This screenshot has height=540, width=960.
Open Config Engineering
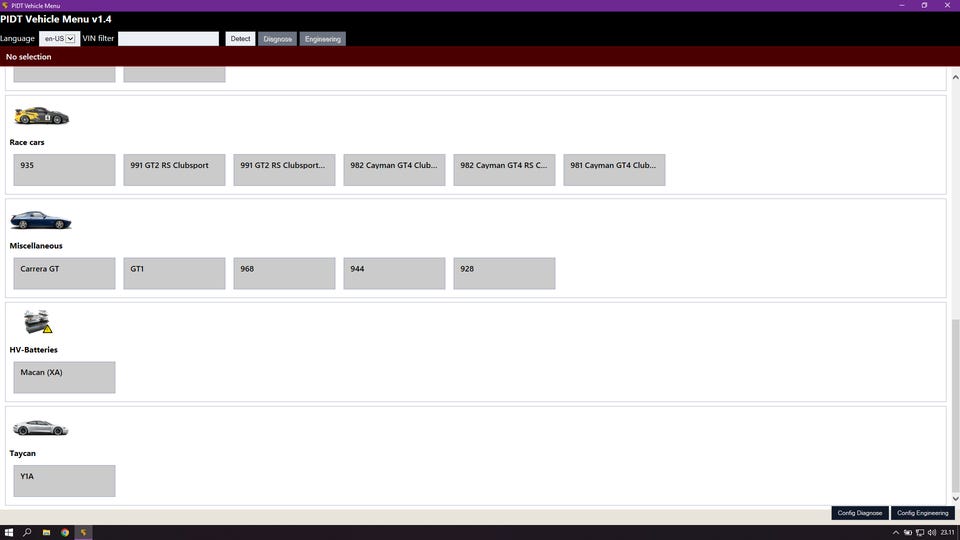(x=923, y=513)
